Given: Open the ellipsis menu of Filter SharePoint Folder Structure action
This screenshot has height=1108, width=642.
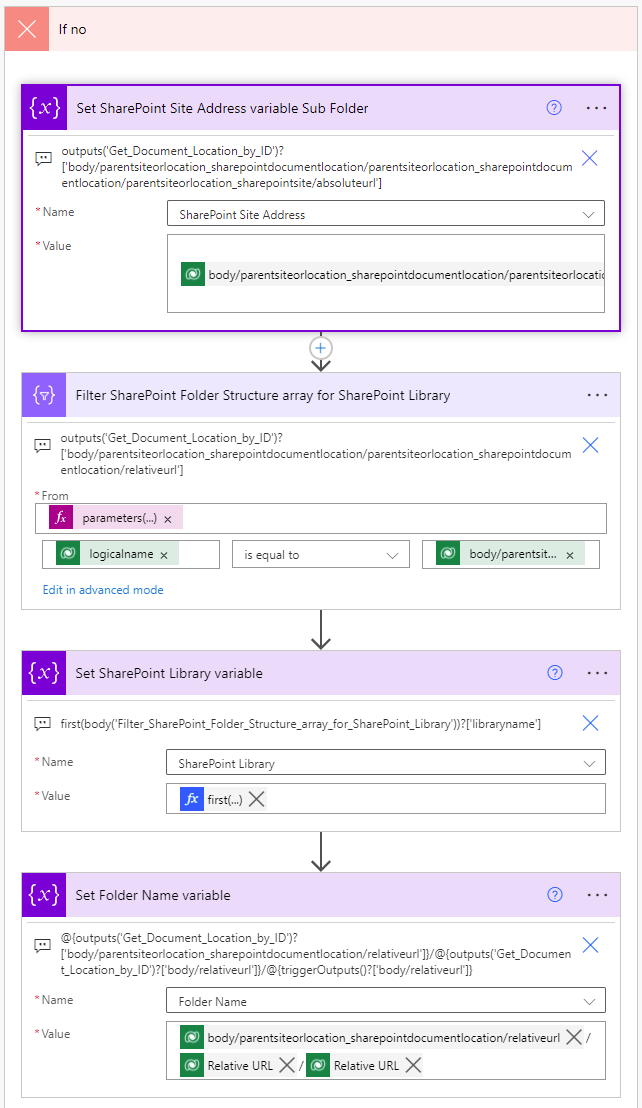Looking at the screenshot, I should coord(598,395).
